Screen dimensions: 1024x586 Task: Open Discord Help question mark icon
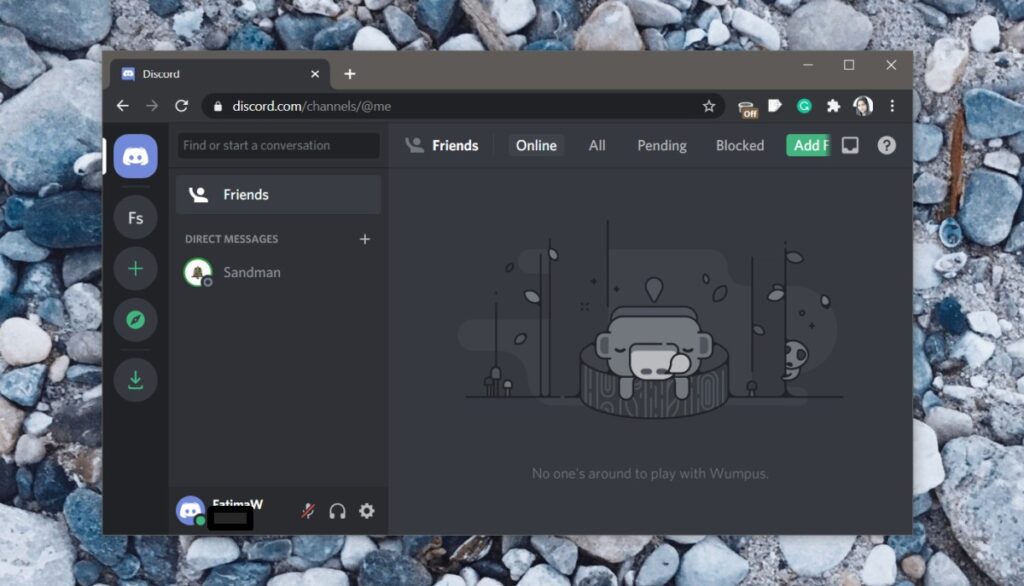click(886, 145)
